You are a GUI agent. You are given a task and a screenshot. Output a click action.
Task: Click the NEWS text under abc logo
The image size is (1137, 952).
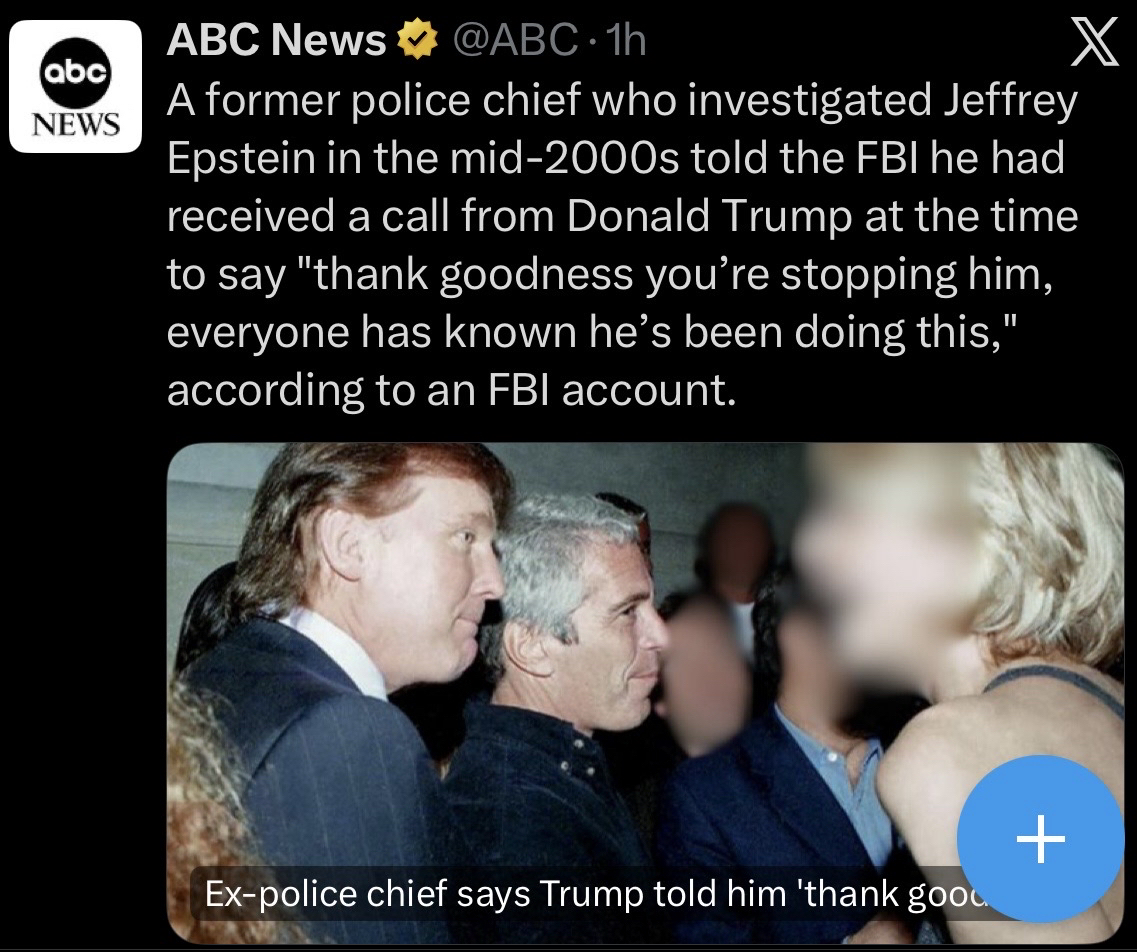click(x=75, y=125)
